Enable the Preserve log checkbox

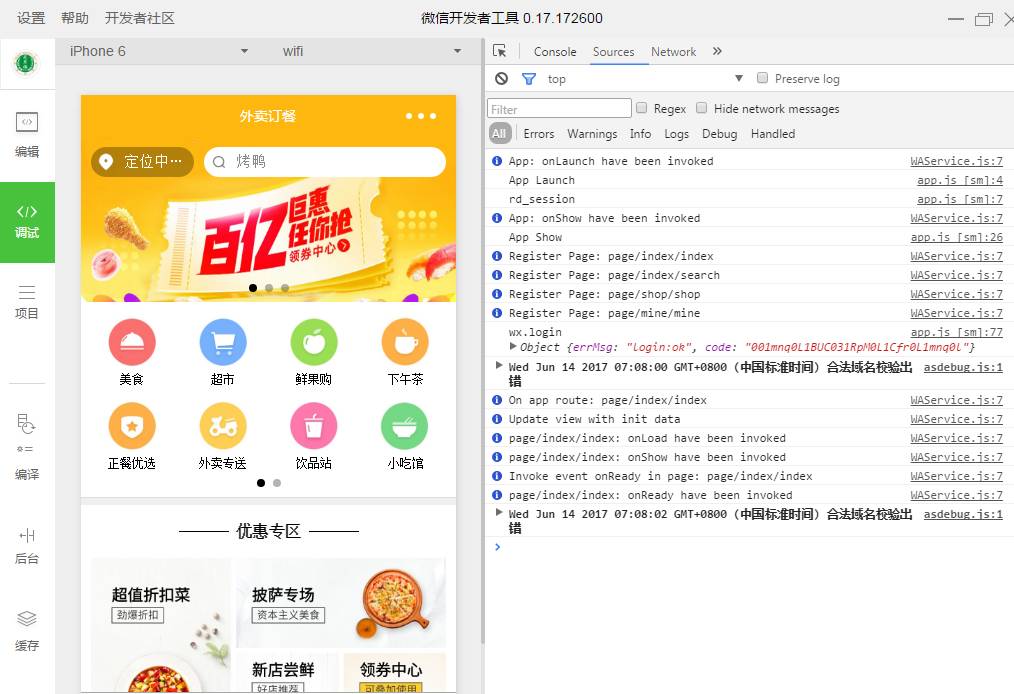tap(762, 78)
